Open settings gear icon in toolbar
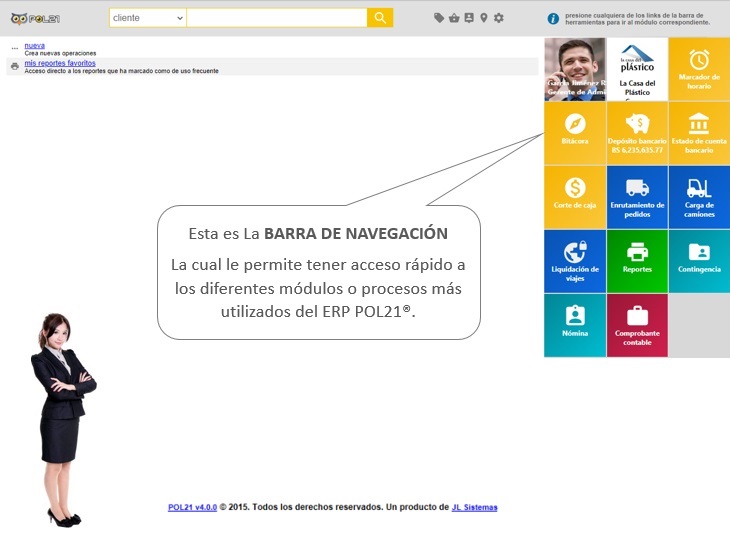The image size is (730, 548). (499, 18)
